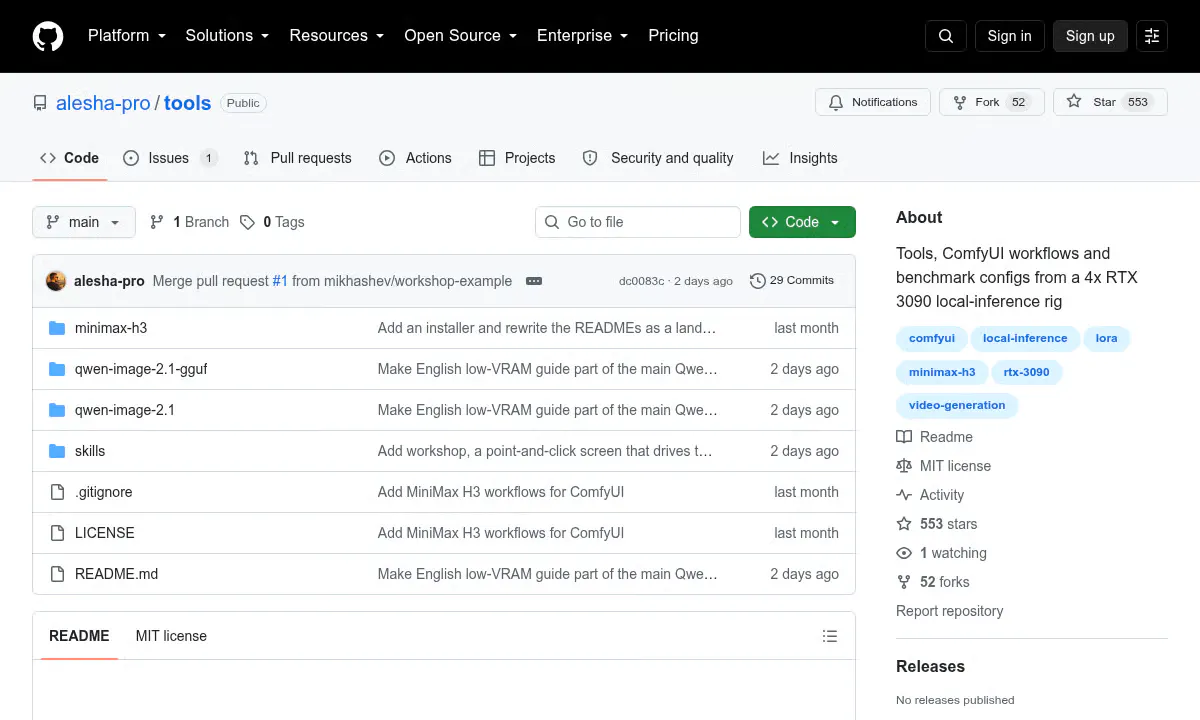Open appearance settings icon in header
Screen dimensions: 1200x720
(x=1152, y=36)
